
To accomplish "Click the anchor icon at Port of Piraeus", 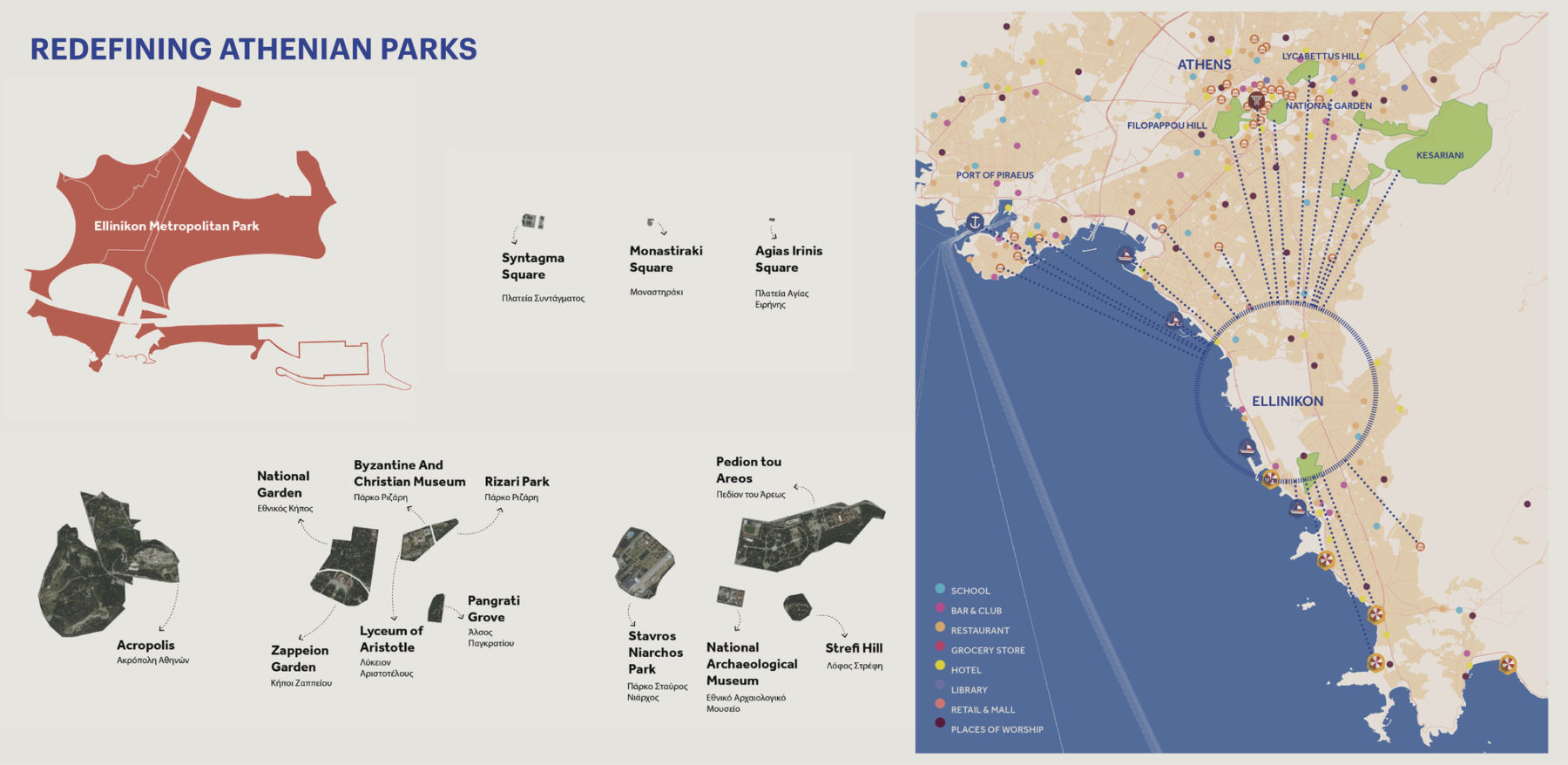I will [976, 222].
